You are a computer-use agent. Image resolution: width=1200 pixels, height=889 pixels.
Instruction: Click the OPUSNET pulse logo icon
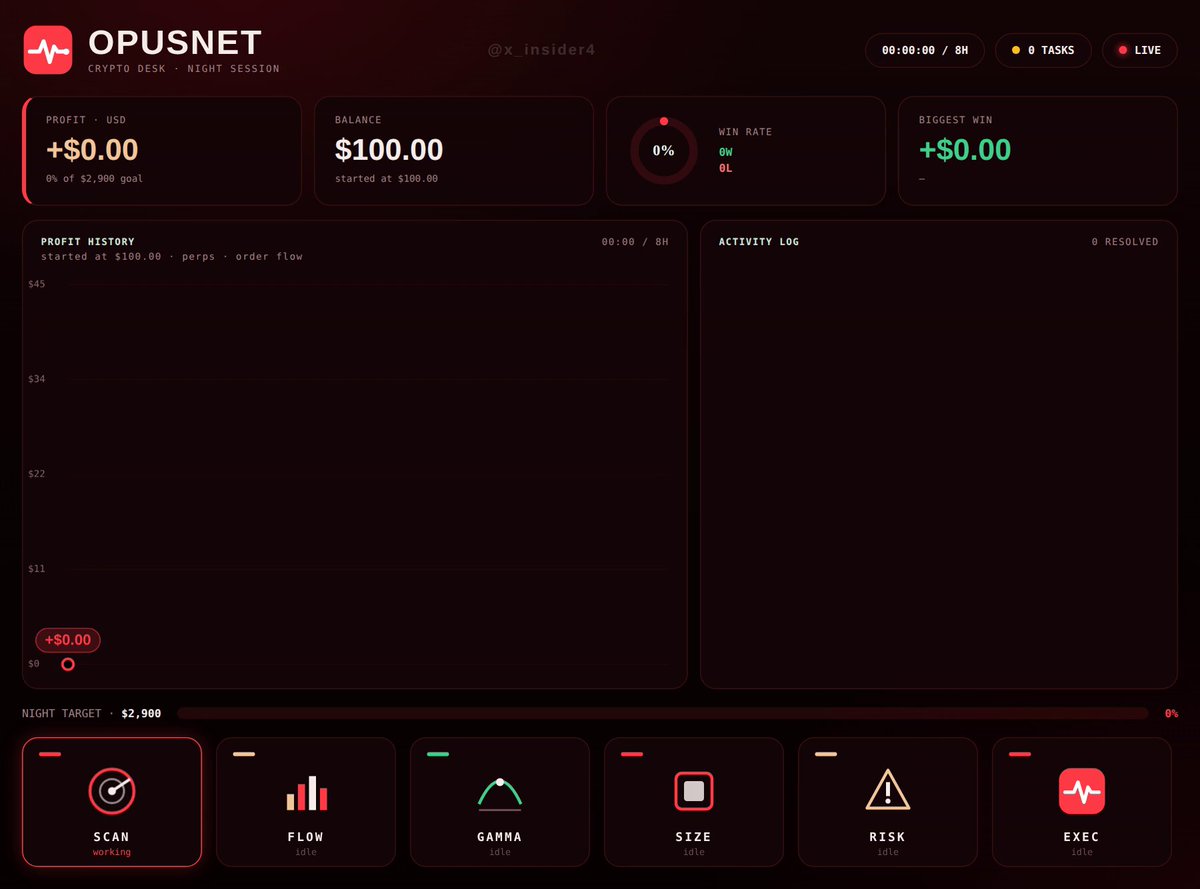(48, 50)
